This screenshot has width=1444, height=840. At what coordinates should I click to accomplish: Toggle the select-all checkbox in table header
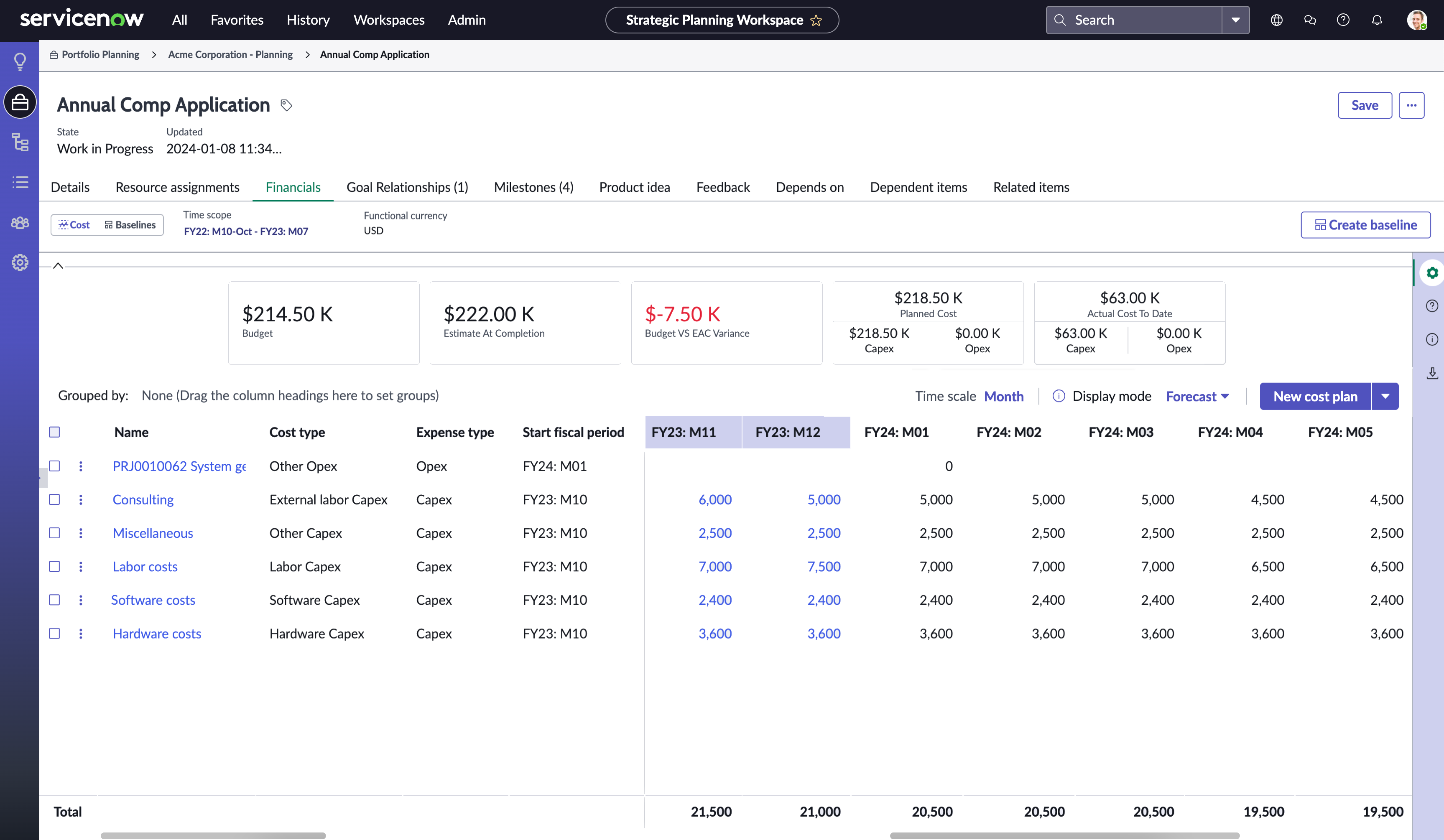pos(54,432)
